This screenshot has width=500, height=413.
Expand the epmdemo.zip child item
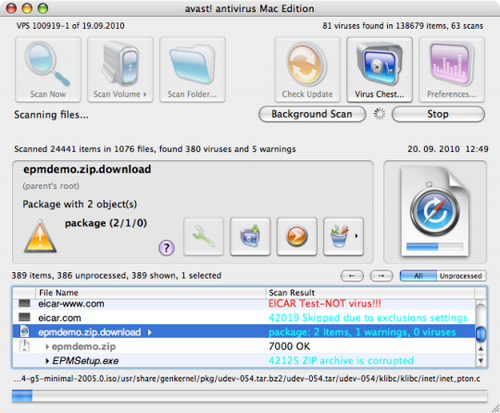pos(47,347)
